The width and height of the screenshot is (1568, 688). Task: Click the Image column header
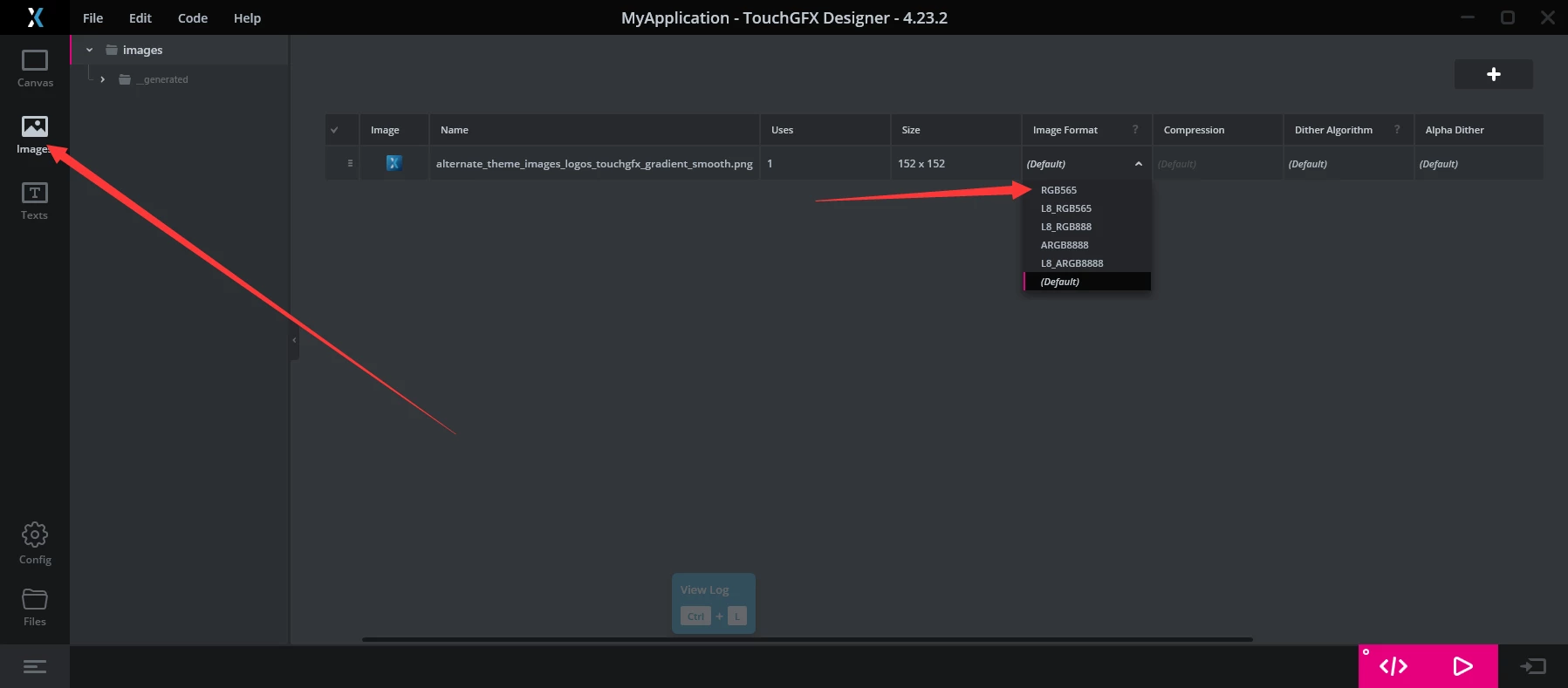[x=394, y=130]
